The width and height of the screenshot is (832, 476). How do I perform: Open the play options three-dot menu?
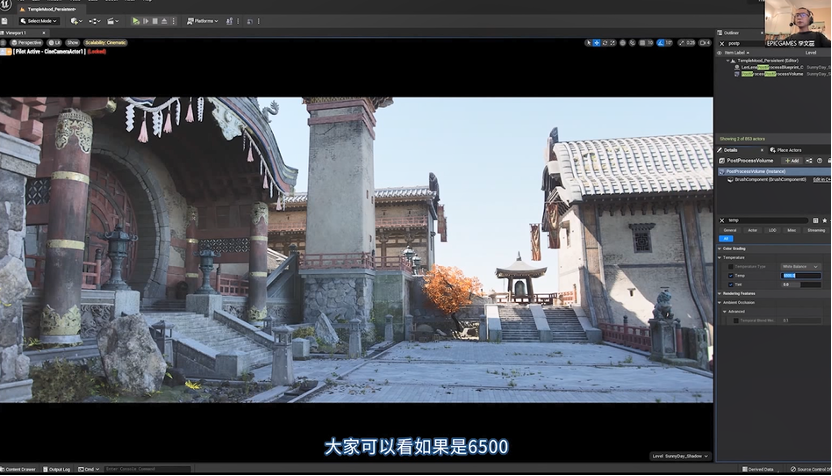(x=174, y=21)
